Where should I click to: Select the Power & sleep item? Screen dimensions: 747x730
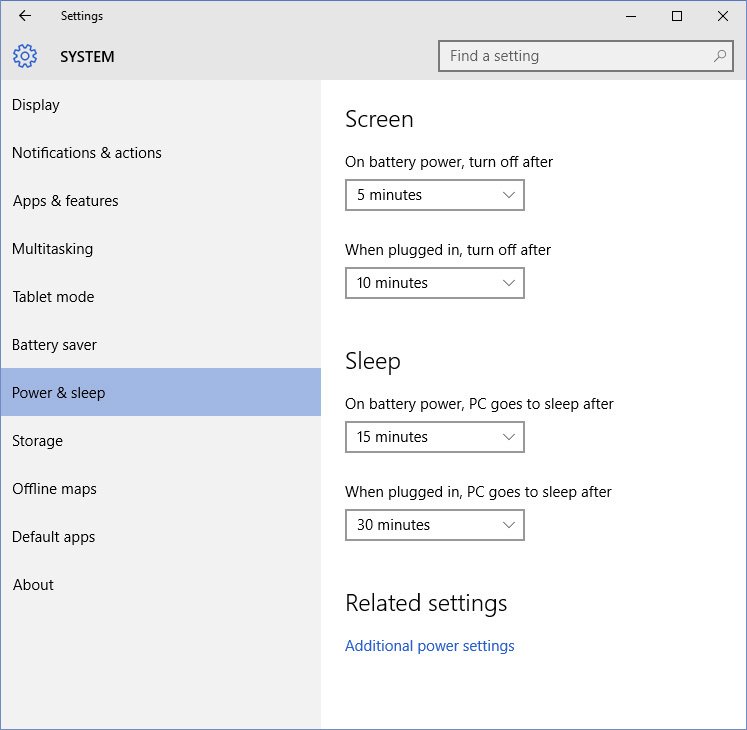[x=58, y=393]
